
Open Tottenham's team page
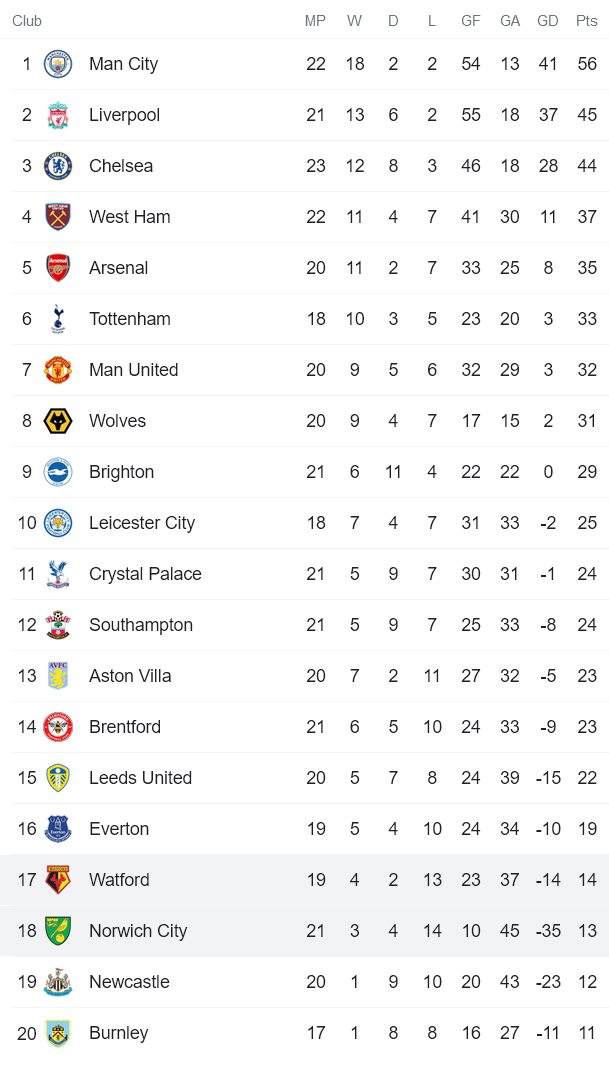click(x=129, y=318)
